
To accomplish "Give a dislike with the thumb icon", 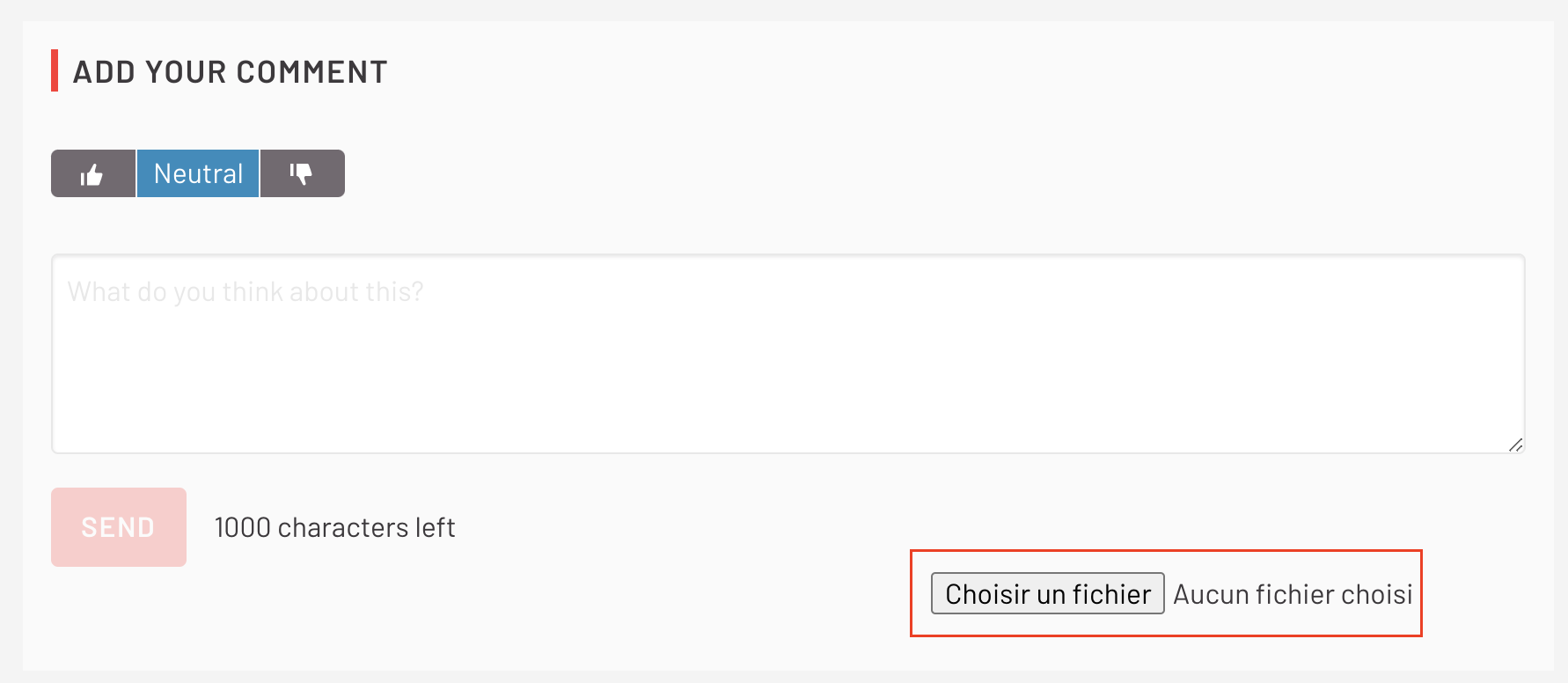I will pos(302,174).
